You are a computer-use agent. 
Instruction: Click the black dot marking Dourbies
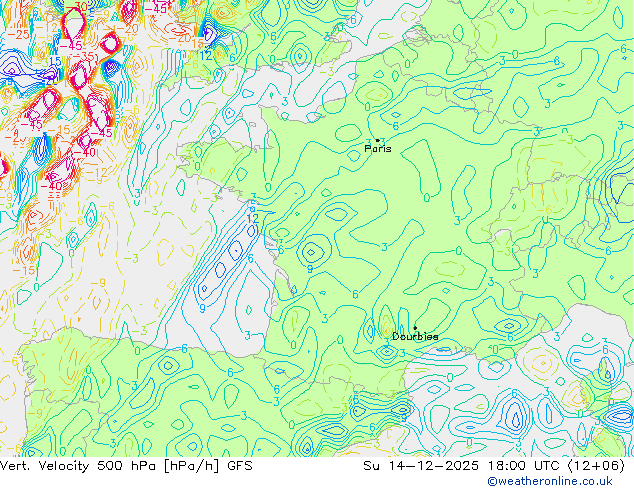(x=415, y=328)
